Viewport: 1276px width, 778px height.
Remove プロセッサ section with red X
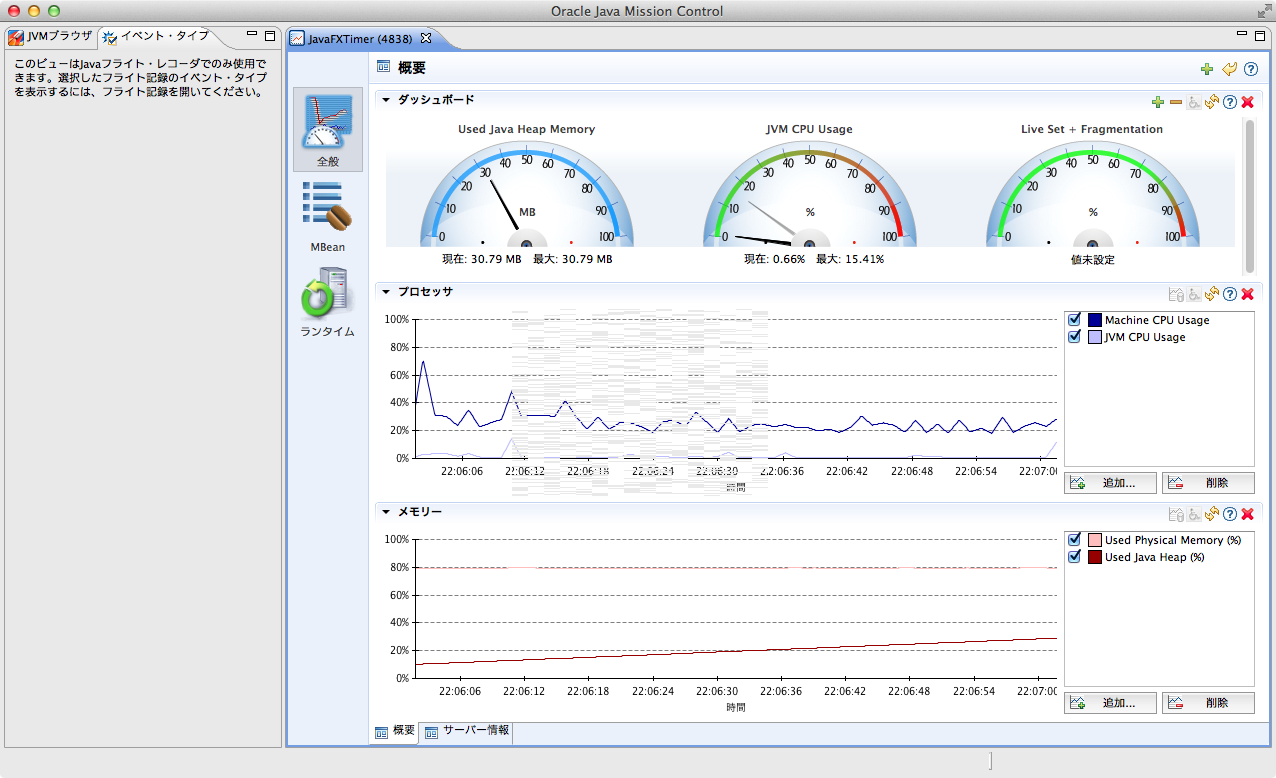pyautogui.click(x=1247, y=294)
